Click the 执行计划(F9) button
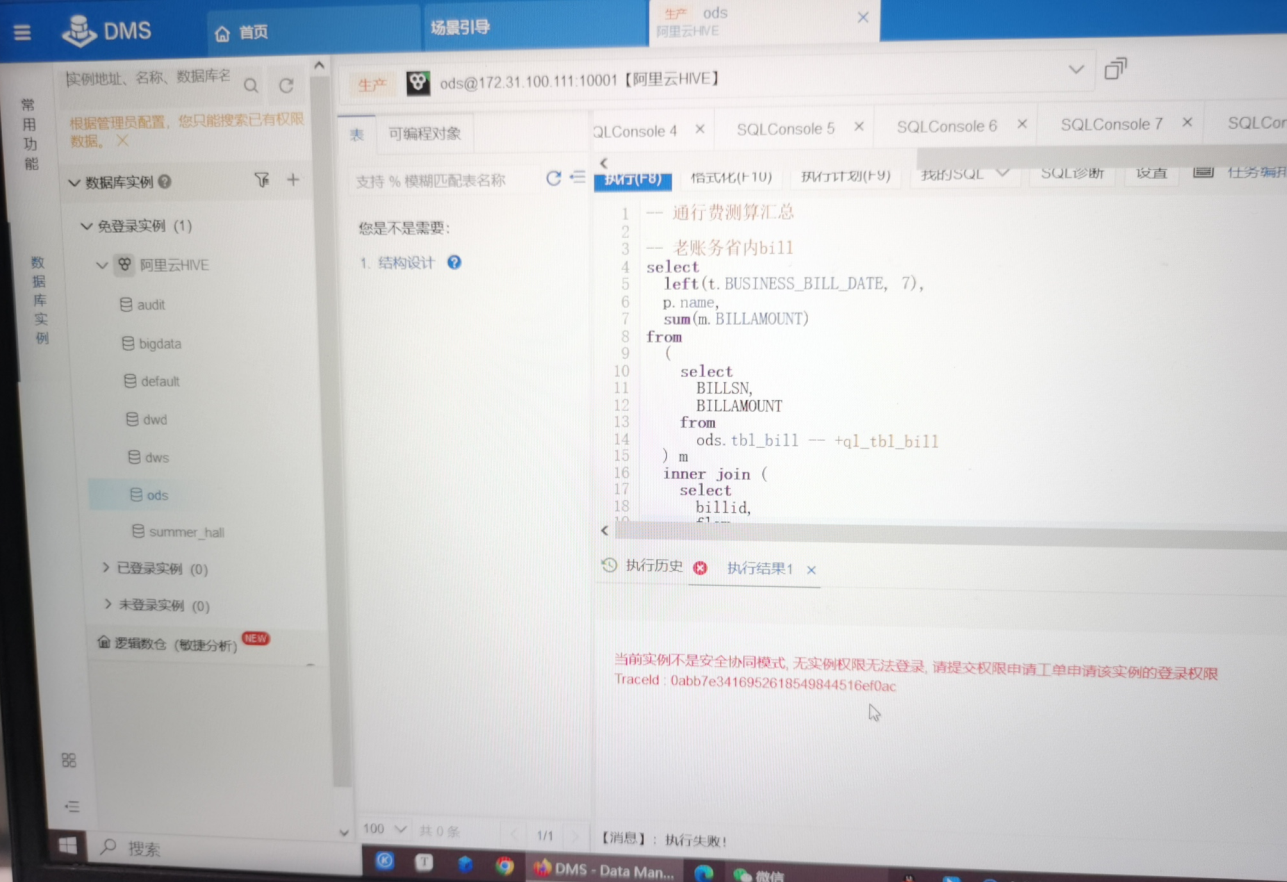This screenshot has height=882, width=1287. 845,175
